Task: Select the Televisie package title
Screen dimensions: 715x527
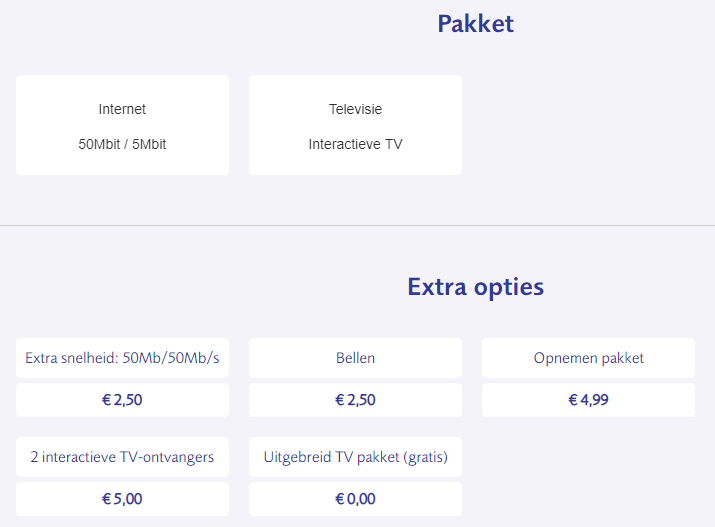Action: 355,109
